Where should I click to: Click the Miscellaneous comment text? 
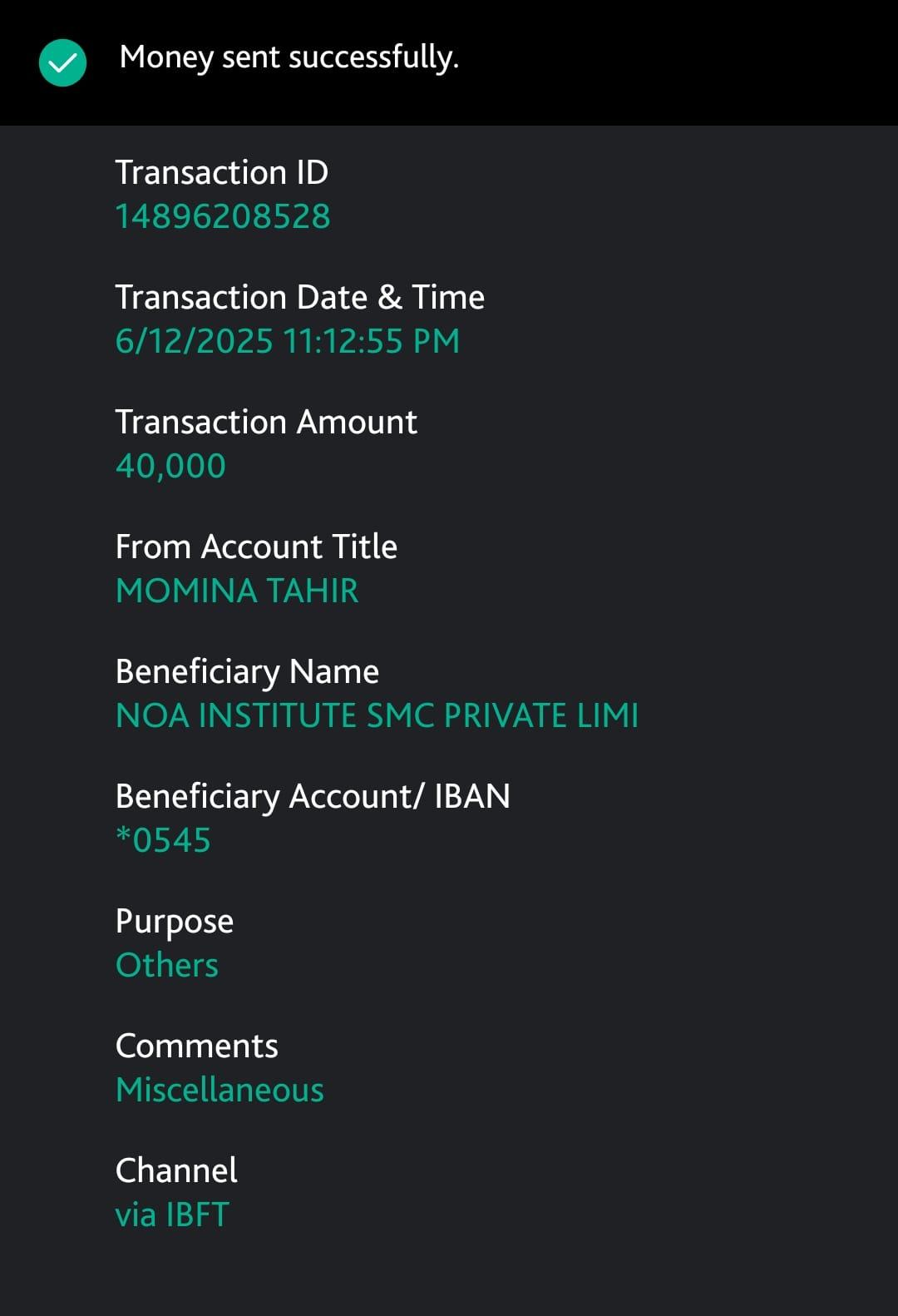pos(220,1090)
